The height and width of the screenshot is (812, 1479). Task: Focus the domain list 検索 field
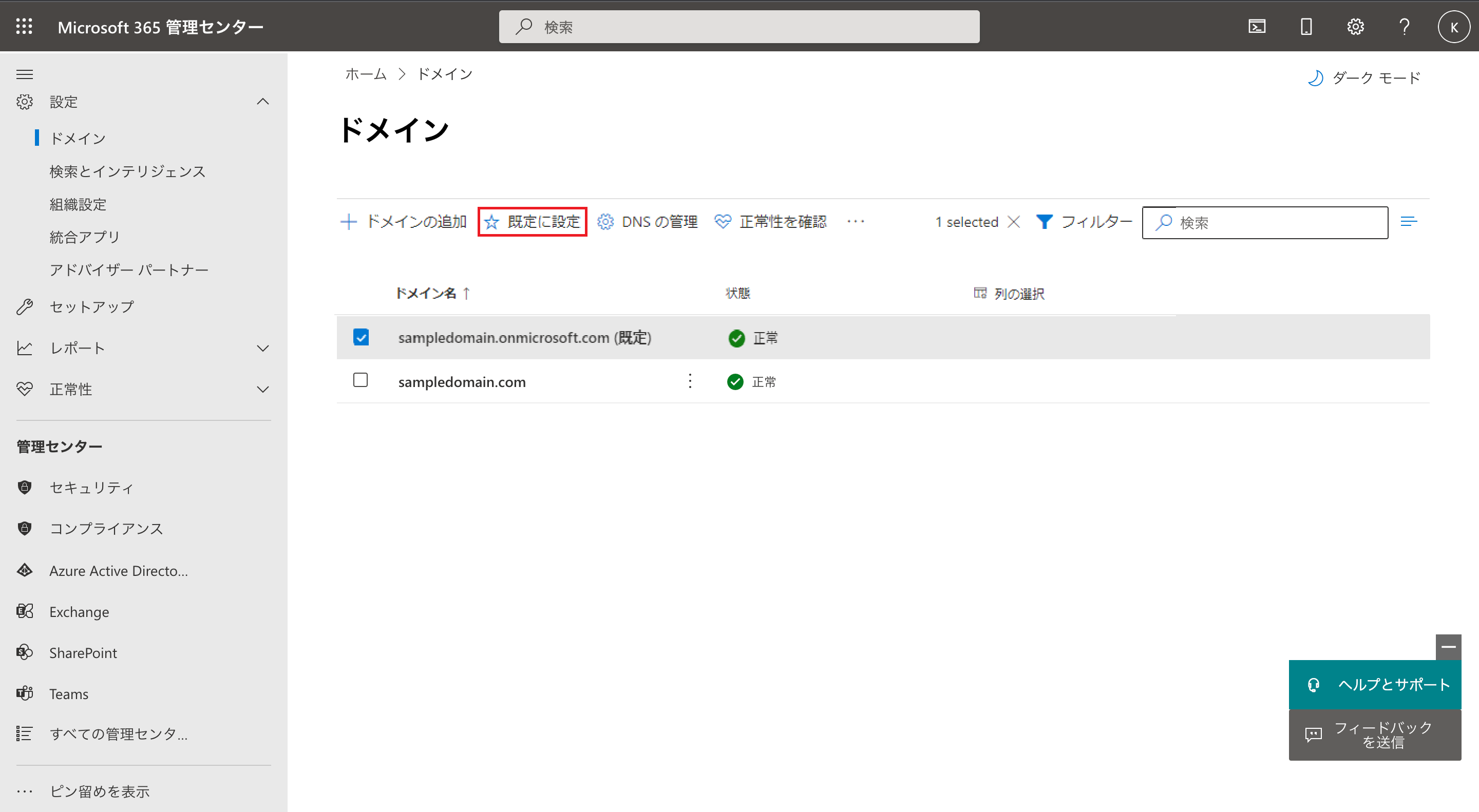pos(1265,222)
